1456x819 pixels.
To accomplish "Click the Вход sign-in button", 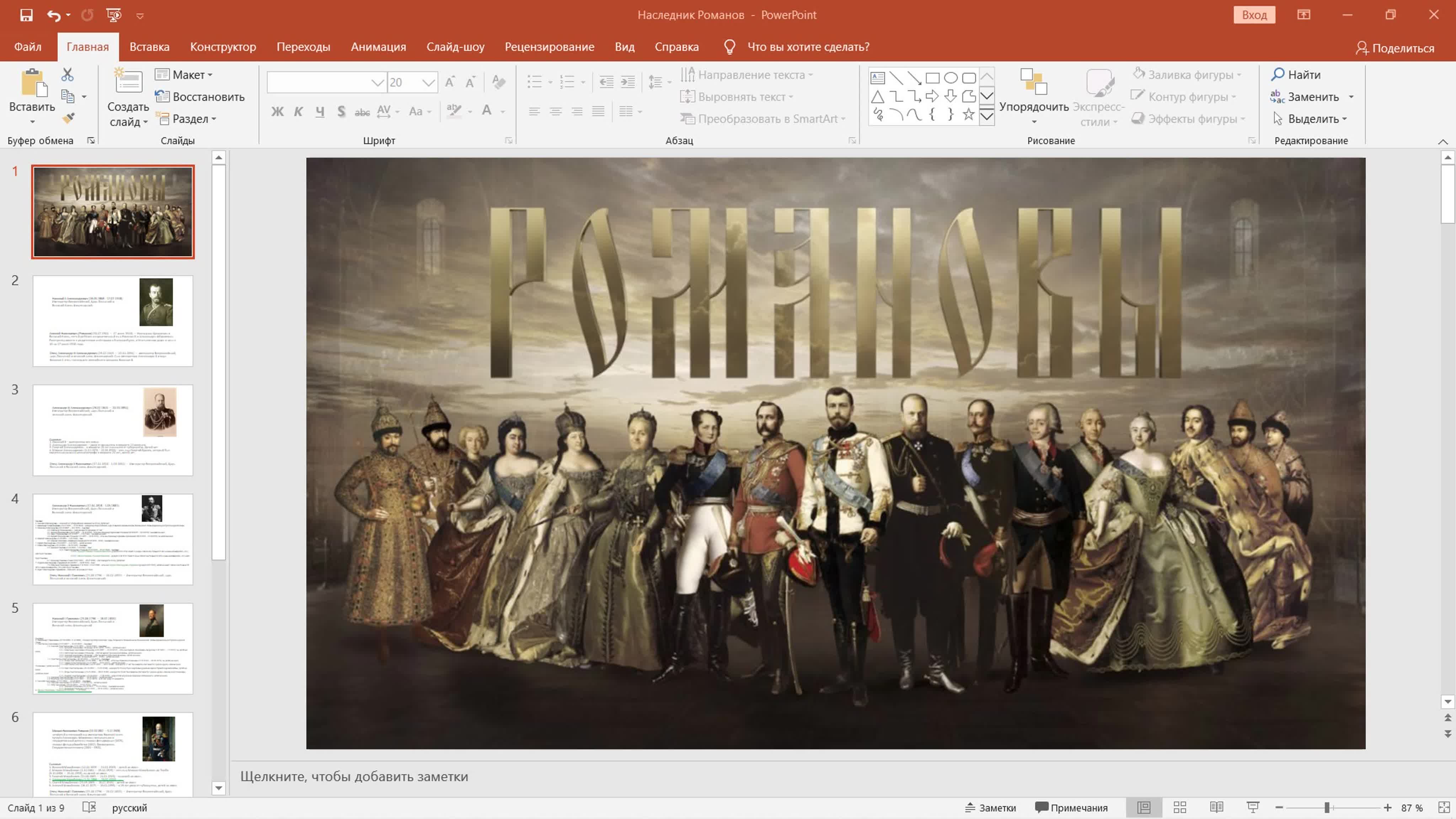I will click(x=1254, y=15).
